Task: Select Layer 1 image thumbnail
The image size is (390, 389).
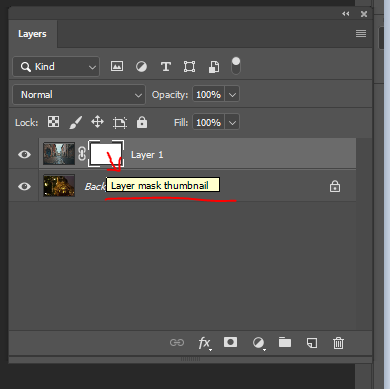Action: pos(59,154)
